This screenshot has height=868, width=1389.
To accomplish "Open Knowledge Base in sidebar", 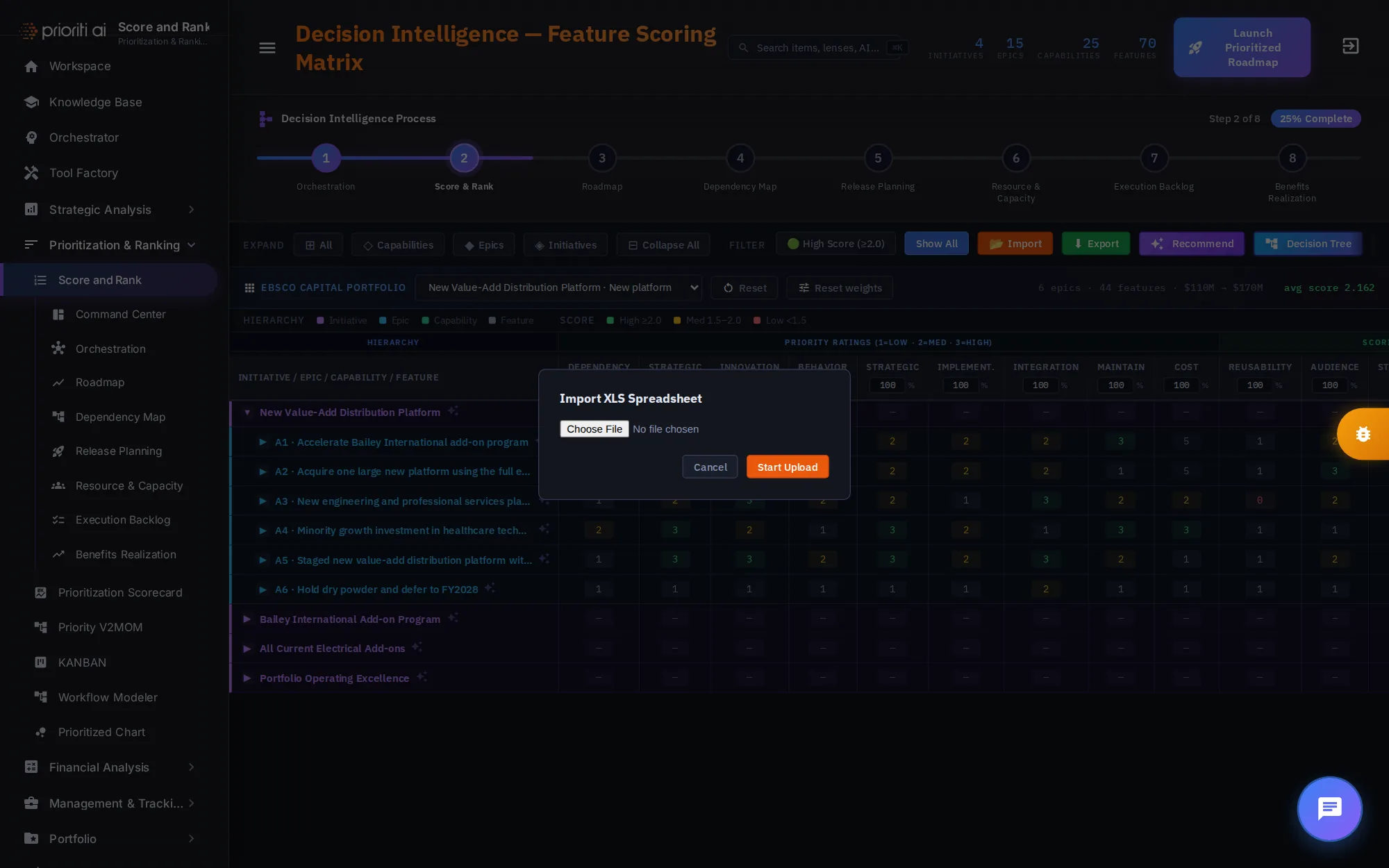I will pos(95,102).
